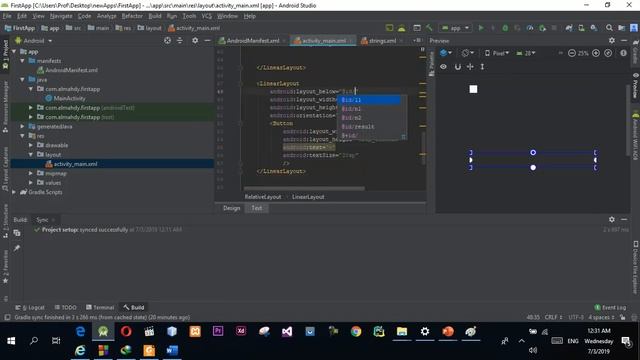
Task: Open Chrome from Windows taskbar
Action: (x=356, y=331)
